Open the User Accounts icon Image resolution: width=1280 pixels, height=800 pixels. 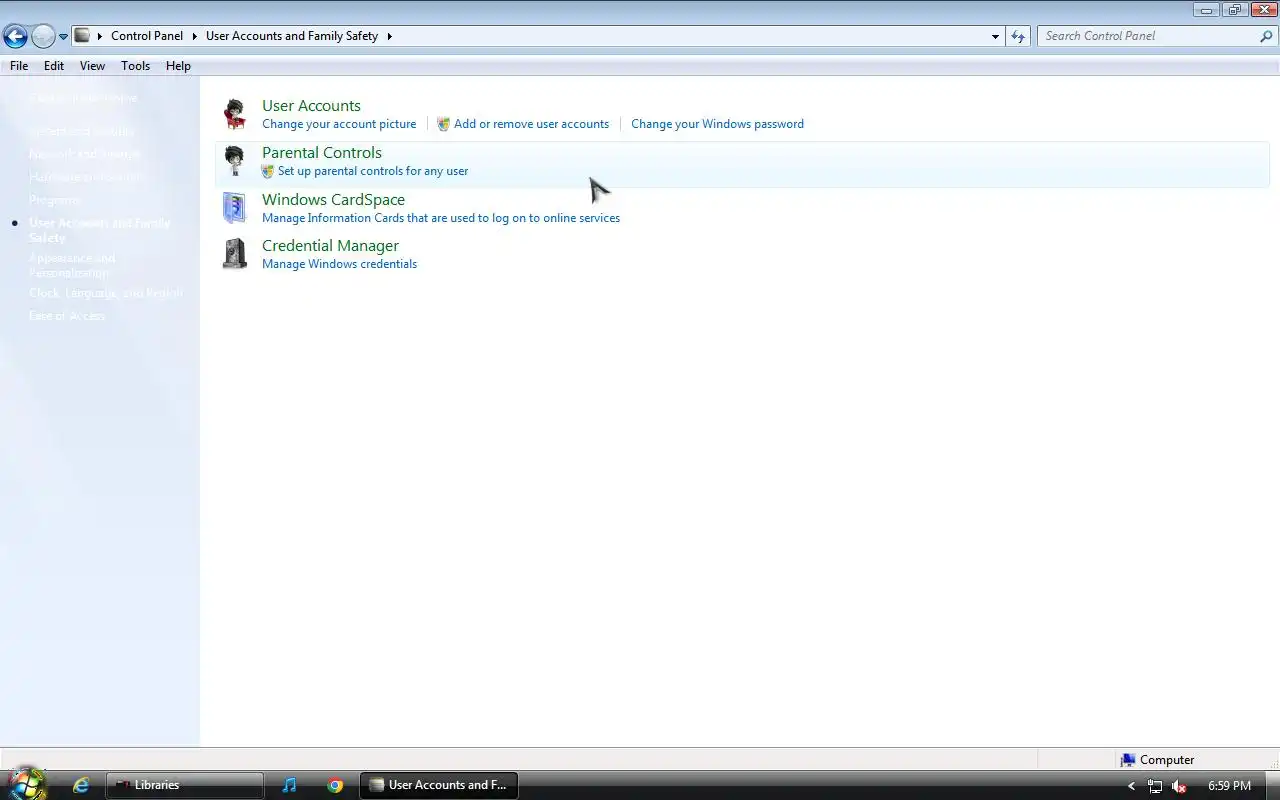[x=235, y=114]
